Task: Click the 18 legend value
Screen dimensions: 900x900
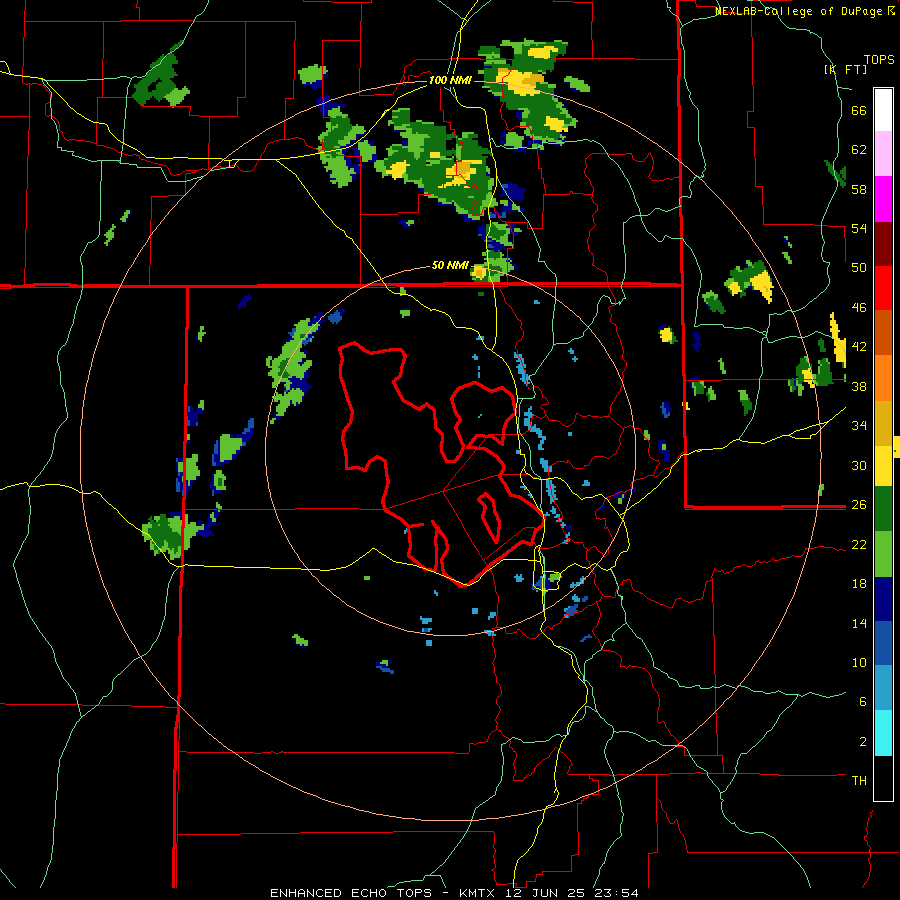Action: point(859,584)
